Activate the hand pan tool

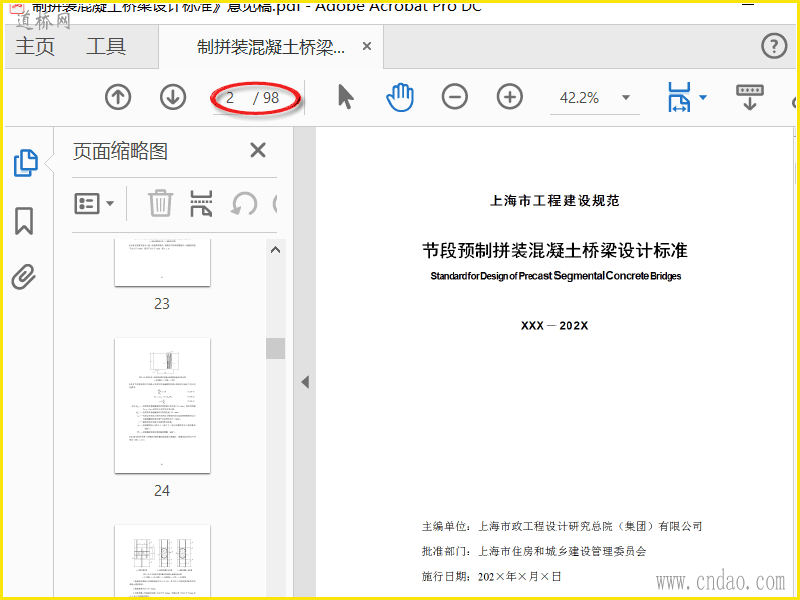(x=400, y=97)
